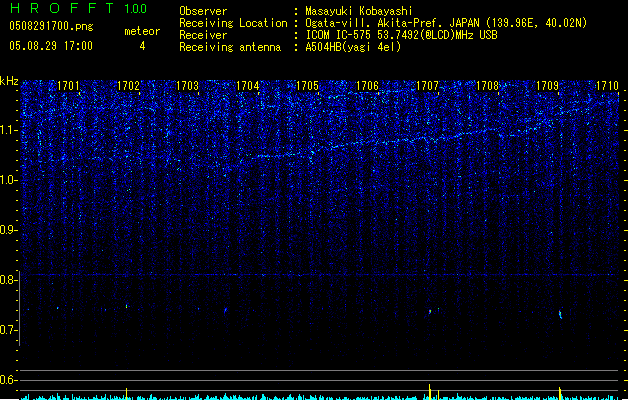Click the 0.8 frequency axis label
This screenshot has width=629, height=400.
(x=9, y=280)
